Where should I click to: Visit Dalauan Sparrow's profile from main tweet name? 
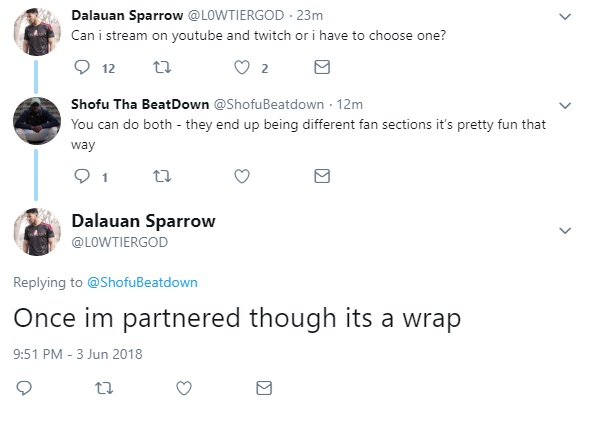[143, 221]
